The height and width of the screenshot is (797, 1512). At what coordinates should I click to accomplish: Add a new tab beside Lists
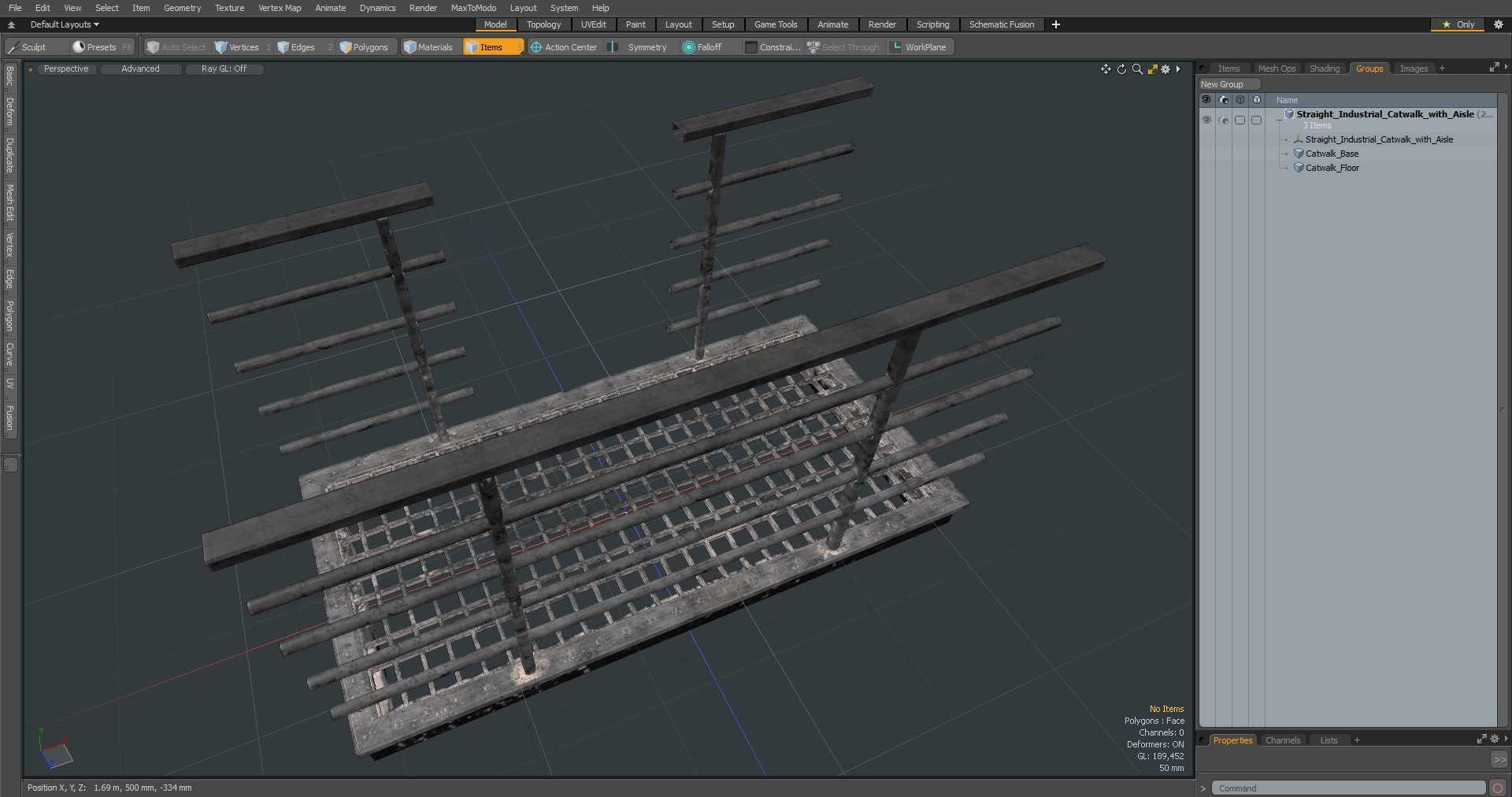pos(1357,740)
